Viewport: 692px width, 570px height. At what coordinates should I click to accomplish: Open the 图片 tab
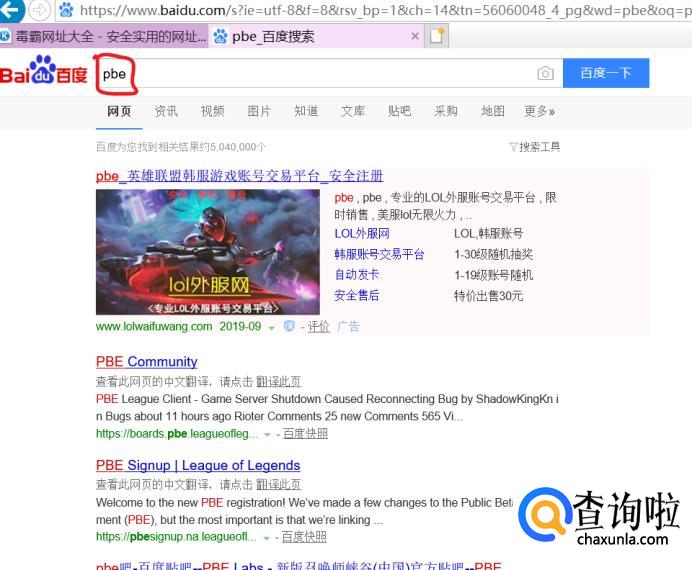click(x=259, y=111)
